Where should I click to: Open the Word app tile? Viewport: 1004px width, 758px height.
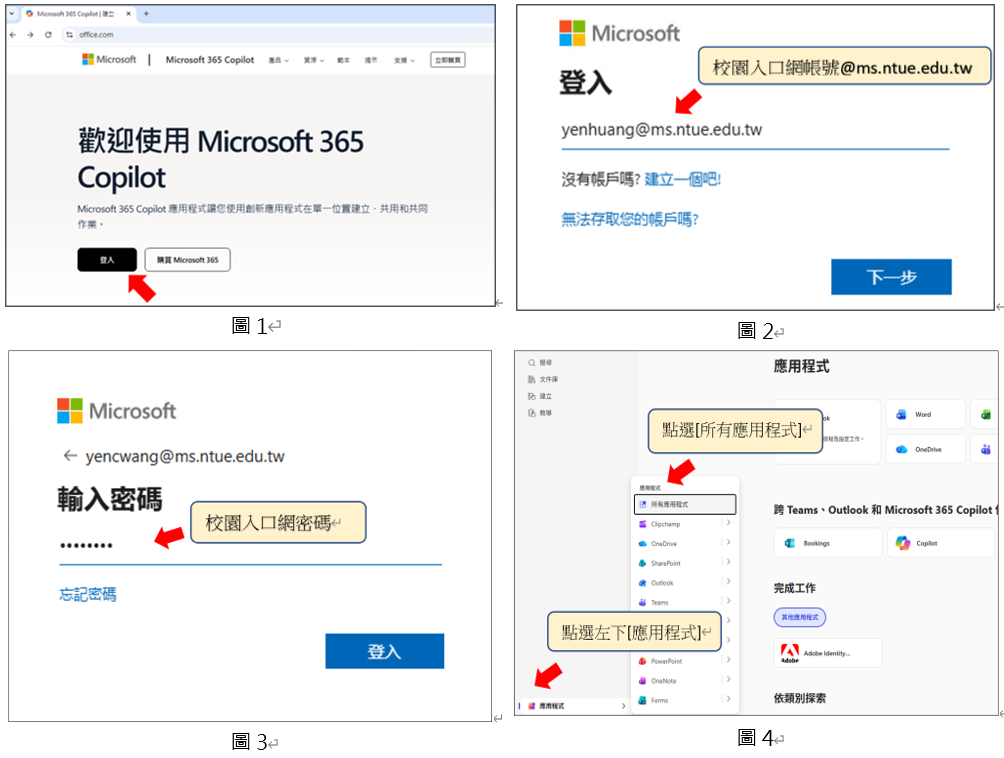(926, 414)
